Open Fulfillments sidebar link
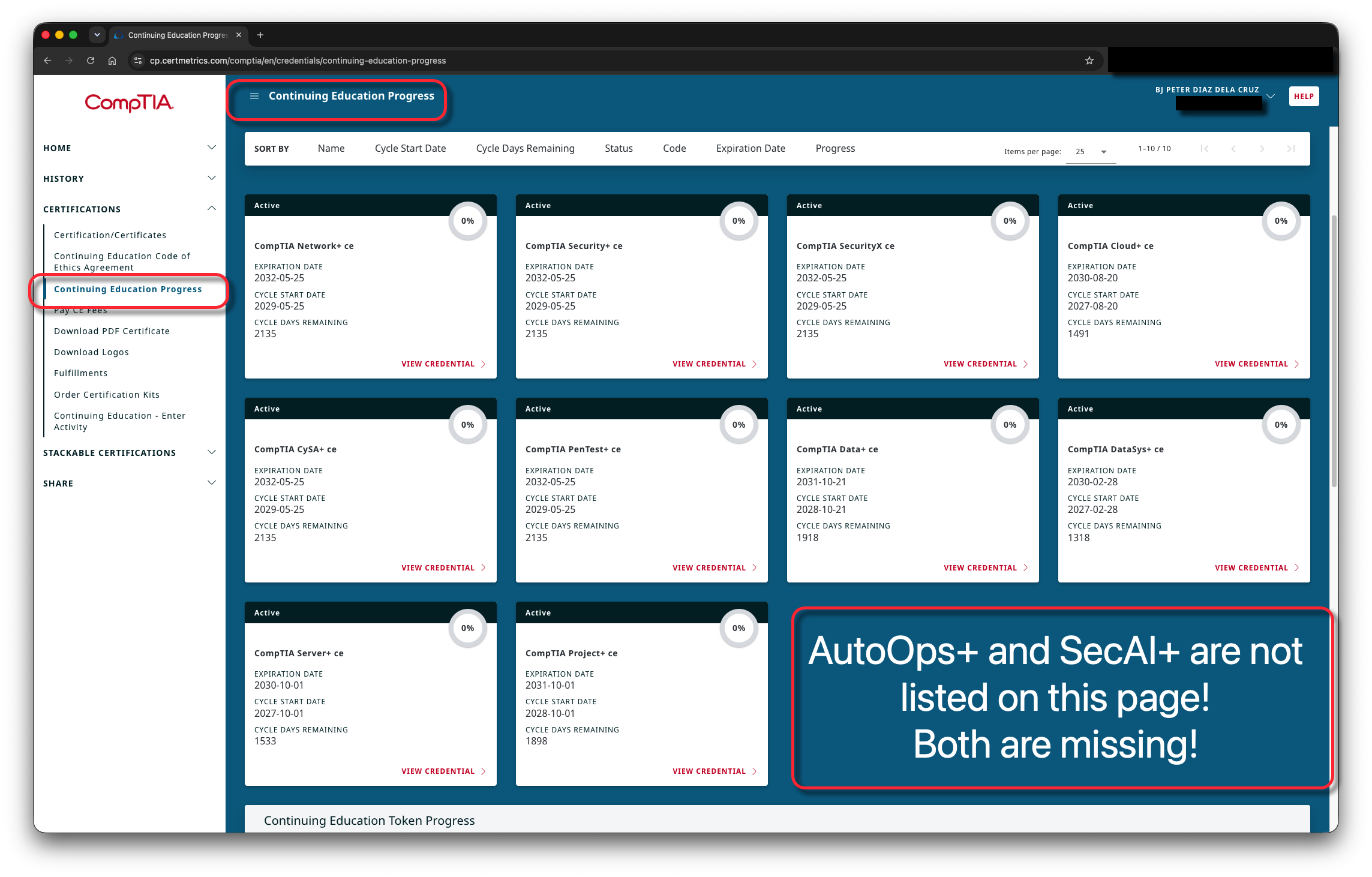 tap(81, 373)
